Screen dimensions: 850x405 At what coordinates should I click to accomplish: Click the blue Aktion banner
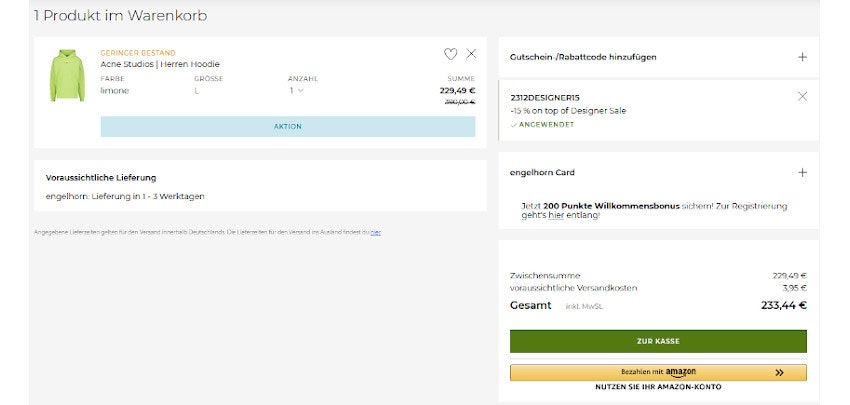click(x=288, y=126)
